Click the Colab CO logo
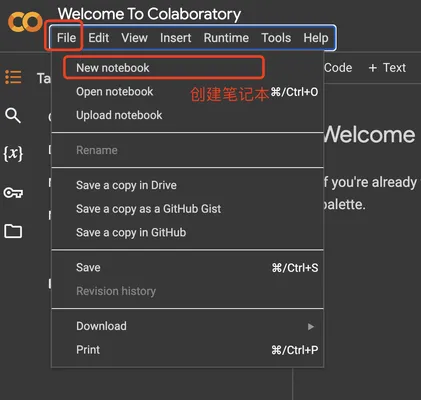421x400 pixels. (x=25, y=22)
